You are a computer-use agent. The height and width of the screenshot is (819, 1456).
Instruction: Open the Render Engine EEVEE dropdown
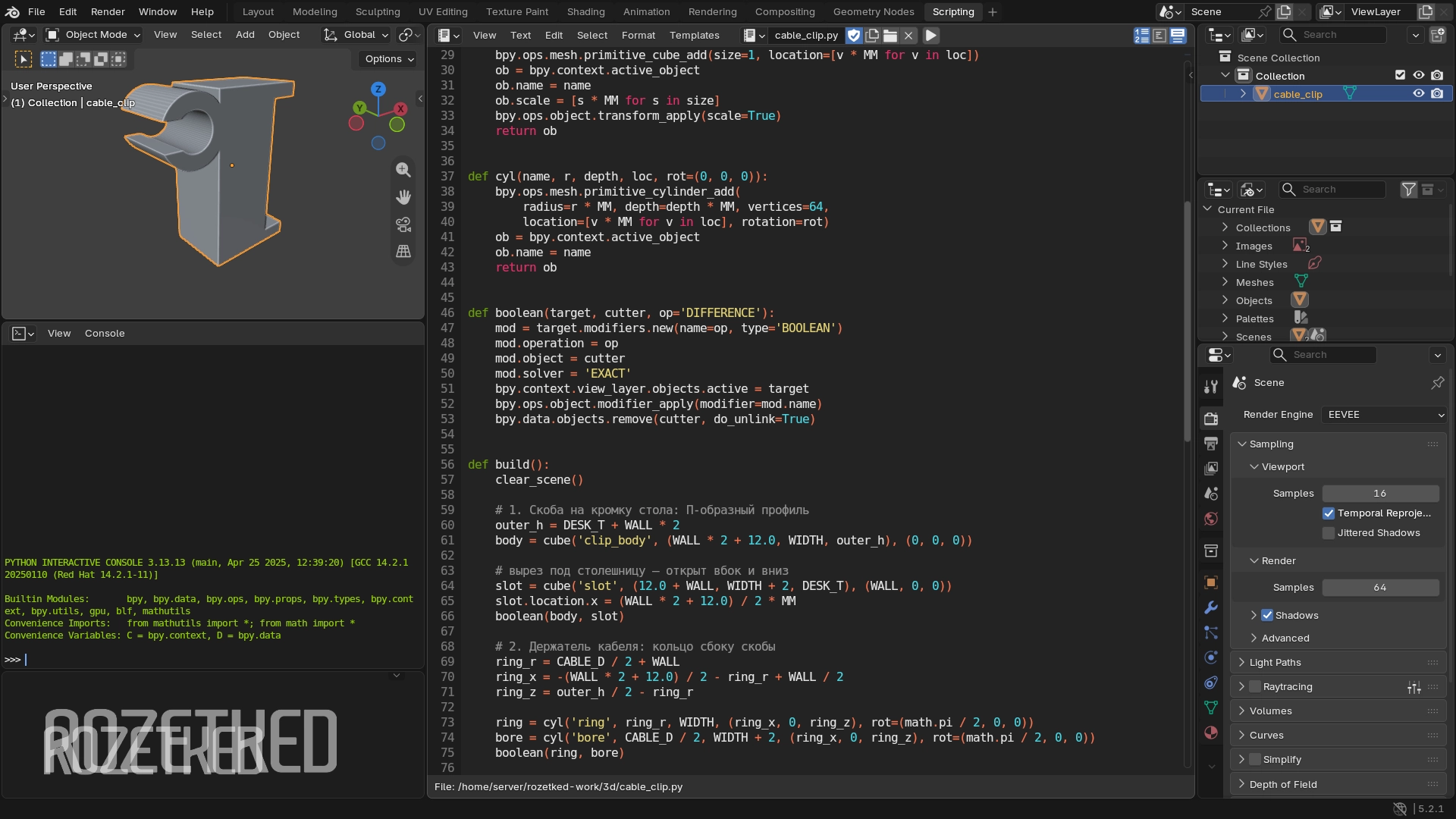click(1384, 415)
